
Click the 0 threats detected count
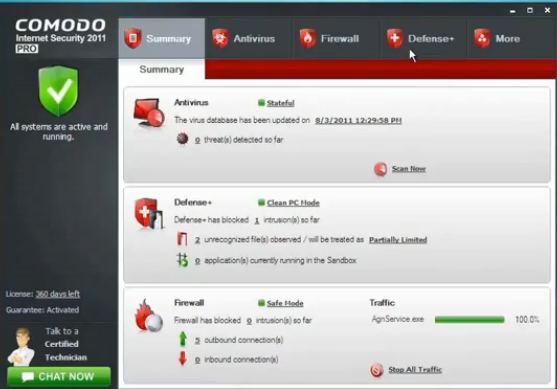pyautogui.click(x=198, y=140)
